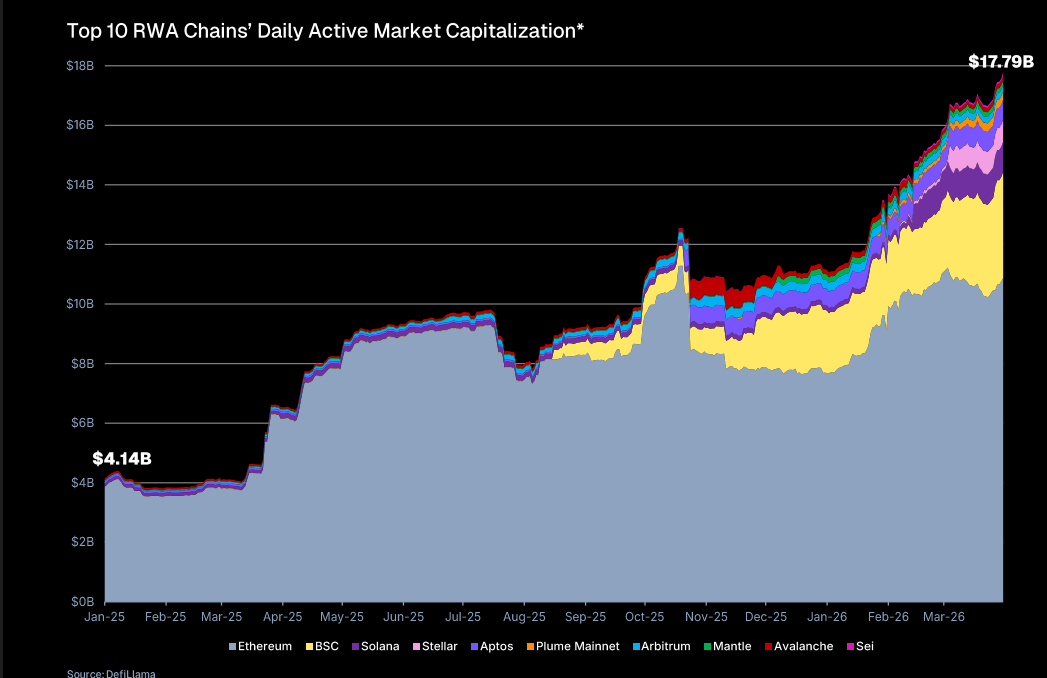Select the Arbitrum legend label
The width and height of the screenshot is (1047, 678).
coord(666,647)
